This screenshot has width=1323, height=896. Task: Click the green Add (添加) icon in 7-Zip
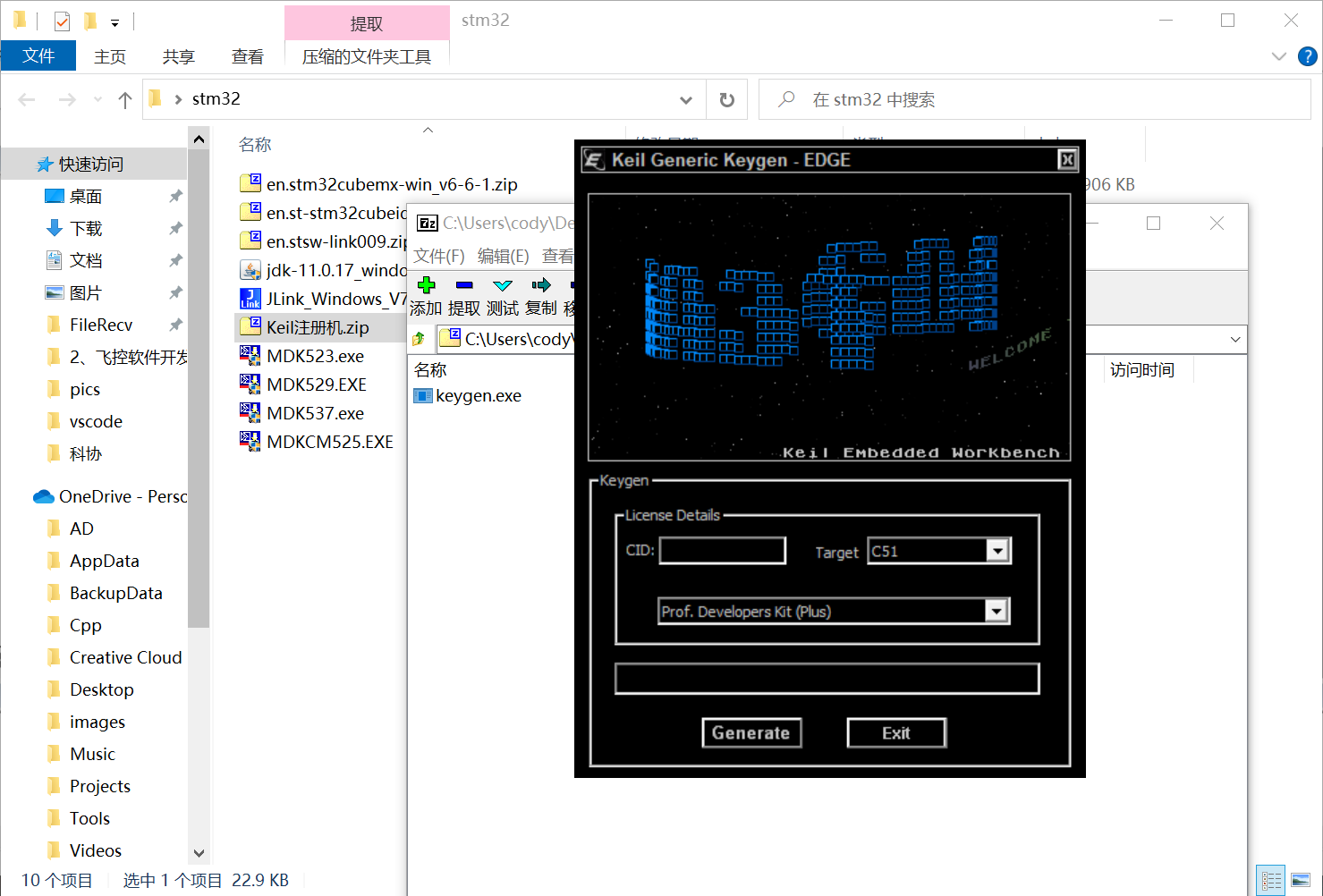(x=427, y=285)
